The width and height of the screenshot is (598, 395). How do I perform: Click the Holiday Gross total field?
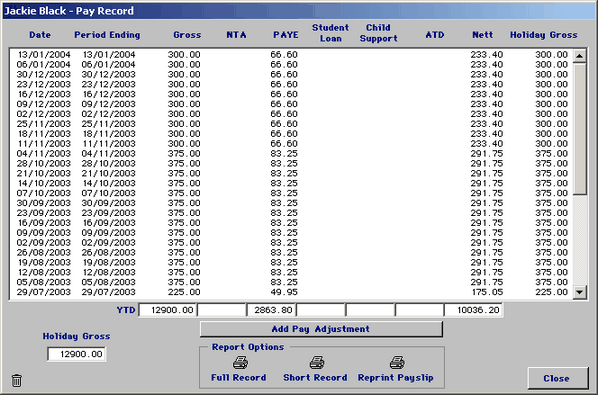coord(77,354)
